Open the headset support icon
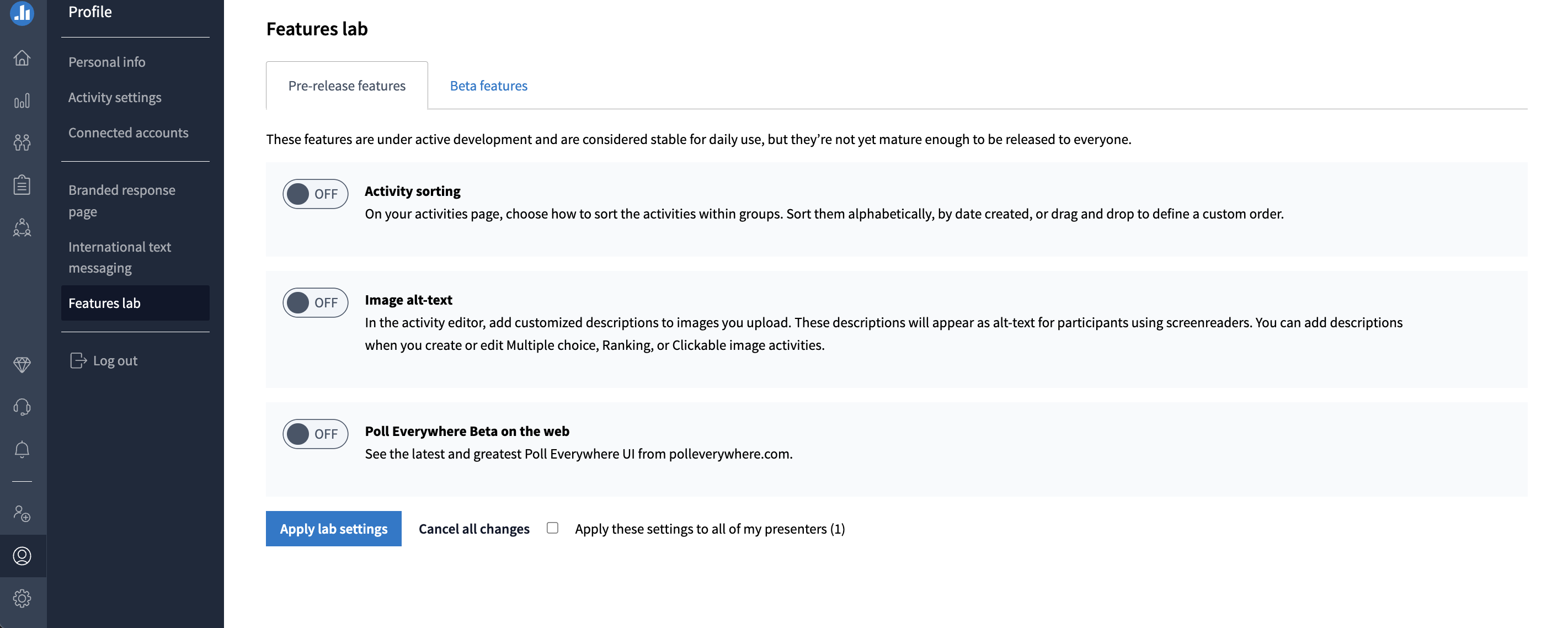 pos(22,407)
